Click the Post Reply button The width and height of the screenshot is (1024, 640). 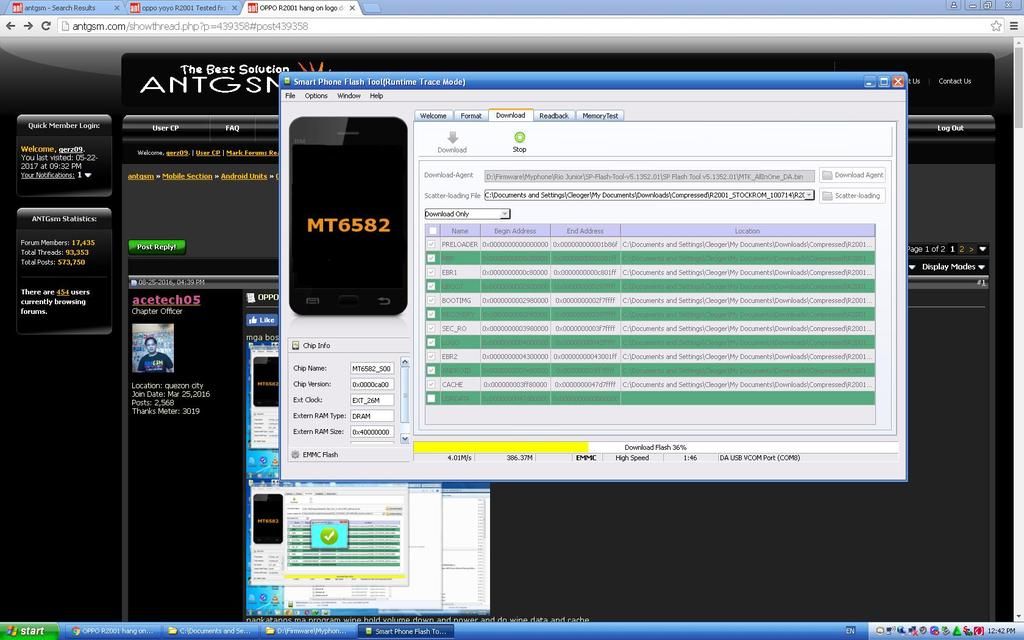tap(157, 247)
